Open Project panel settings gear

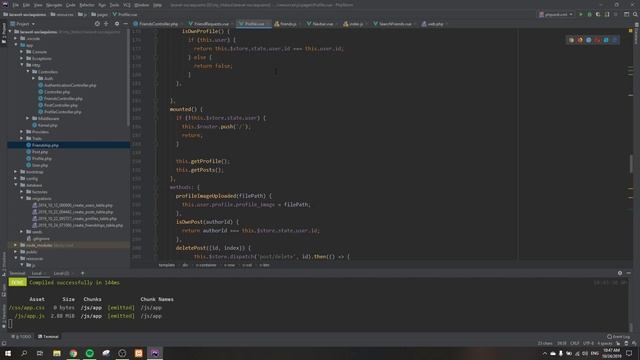point(117,24)
